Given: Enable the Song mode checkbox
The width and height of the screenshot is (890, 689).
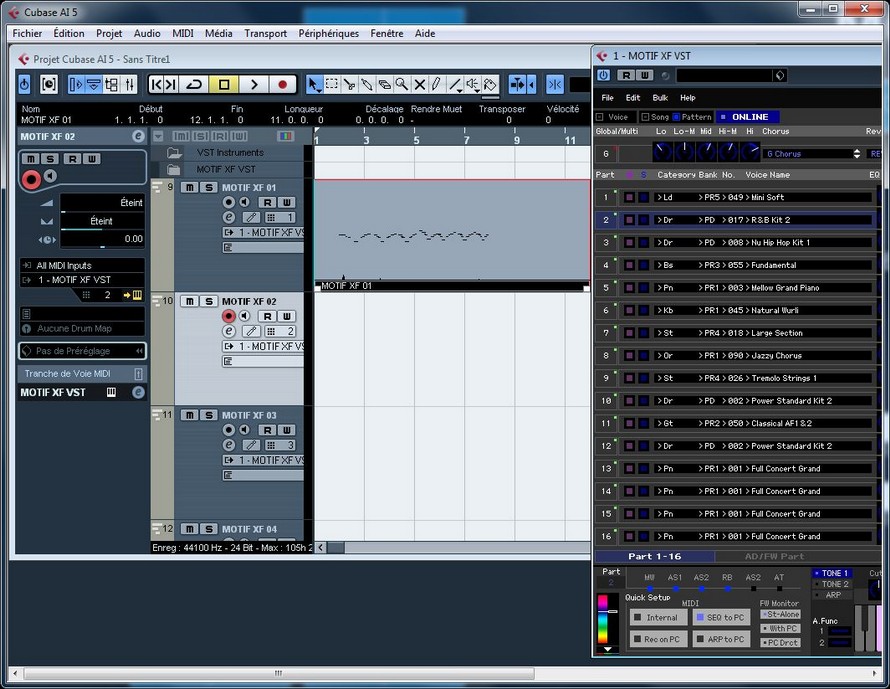Looking at the screenshot, I should 646,117.
